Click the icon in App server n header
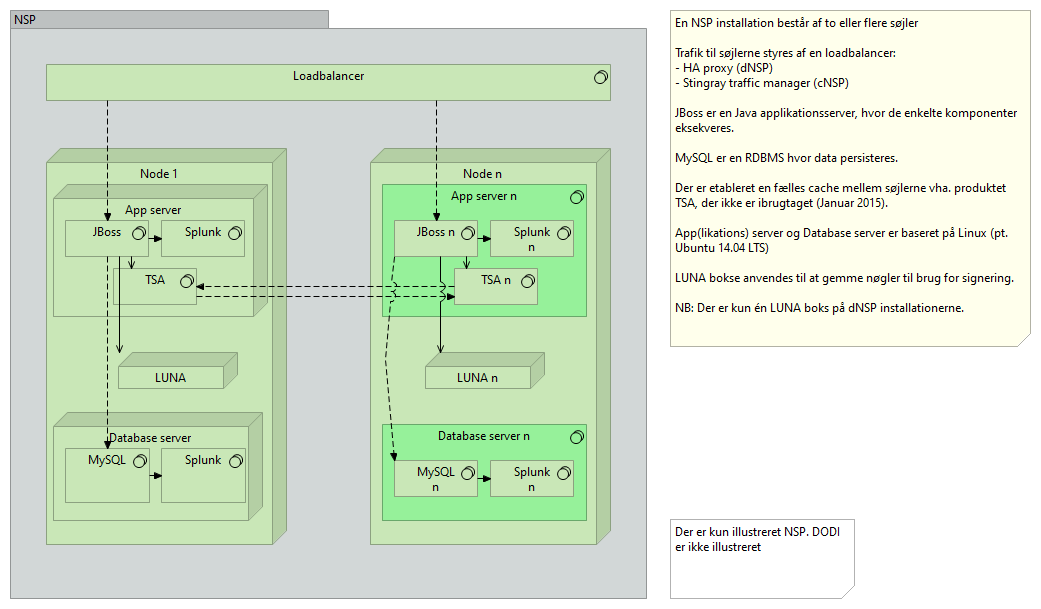Viewport: 1041px width, 609px height. [576, 196]
